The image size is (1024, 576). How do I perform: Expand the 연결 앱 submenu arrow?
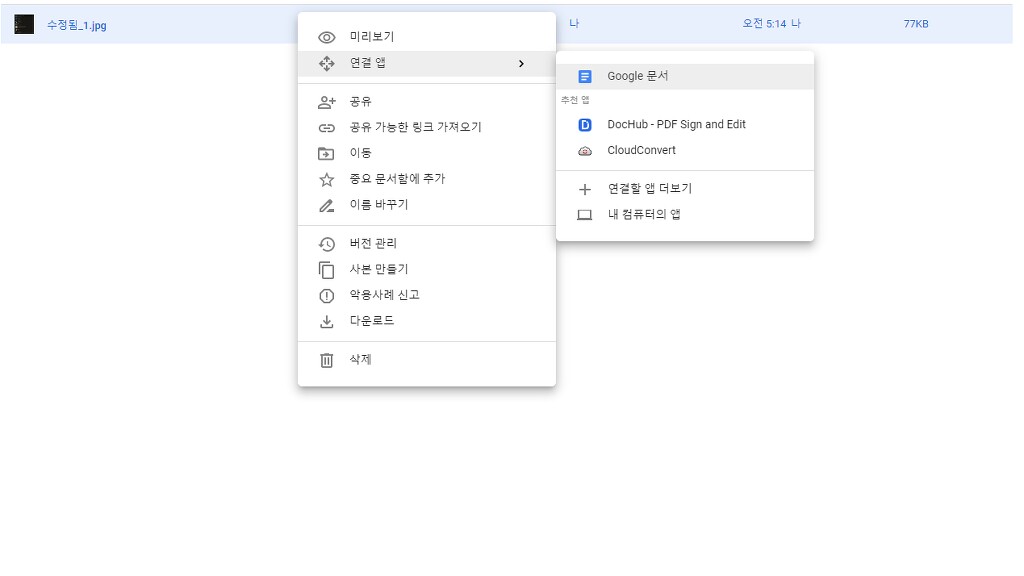521,64
